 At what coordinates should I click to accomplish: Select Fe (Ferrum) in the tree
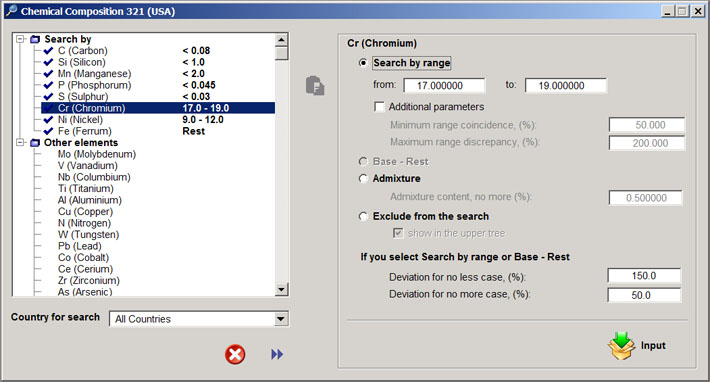pos(85,131)
